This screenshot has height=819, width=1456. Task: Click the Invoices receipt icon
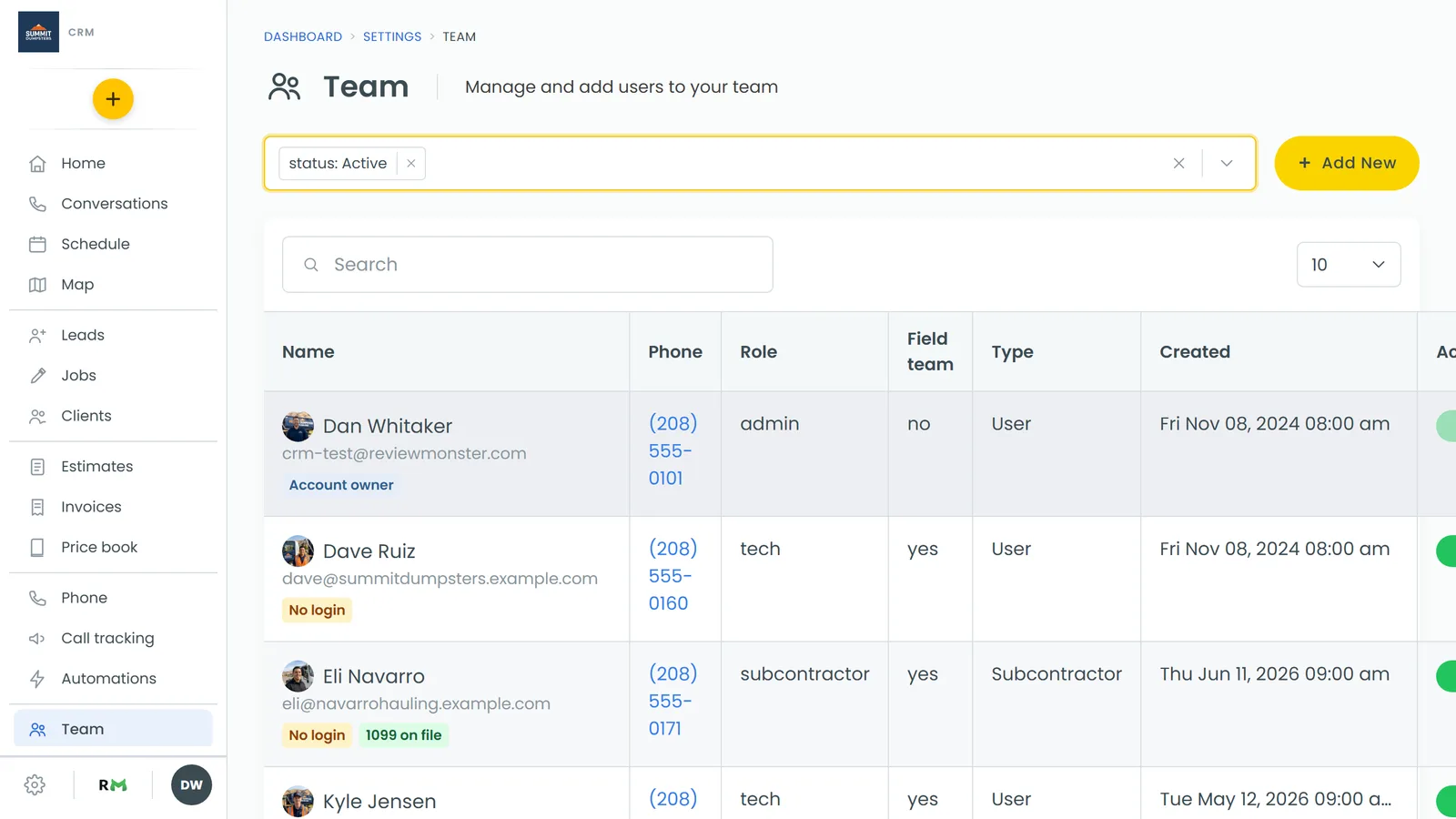click(x=37, y=507)
